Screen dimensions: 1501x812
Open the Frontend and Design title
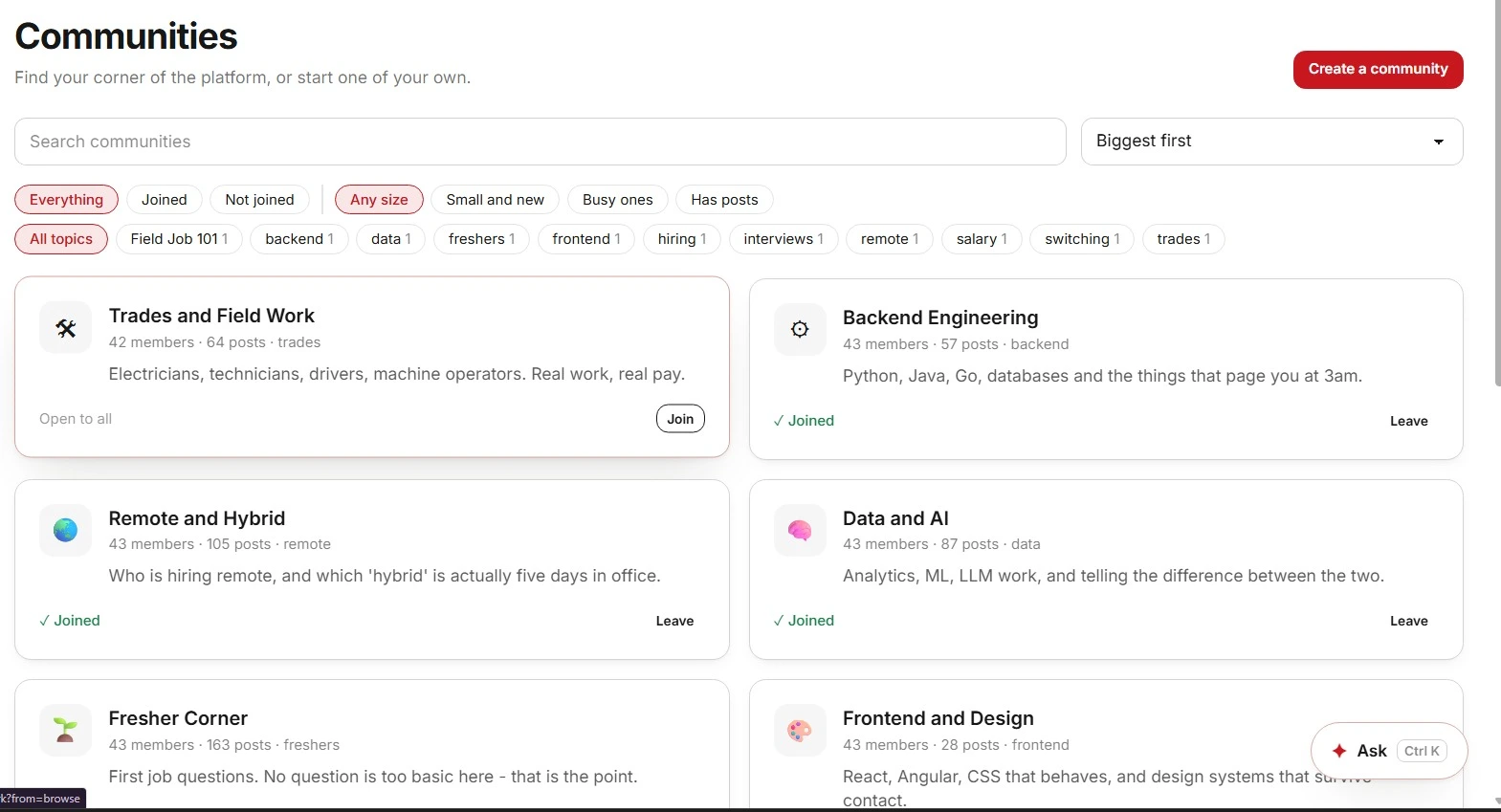point(938,718)
